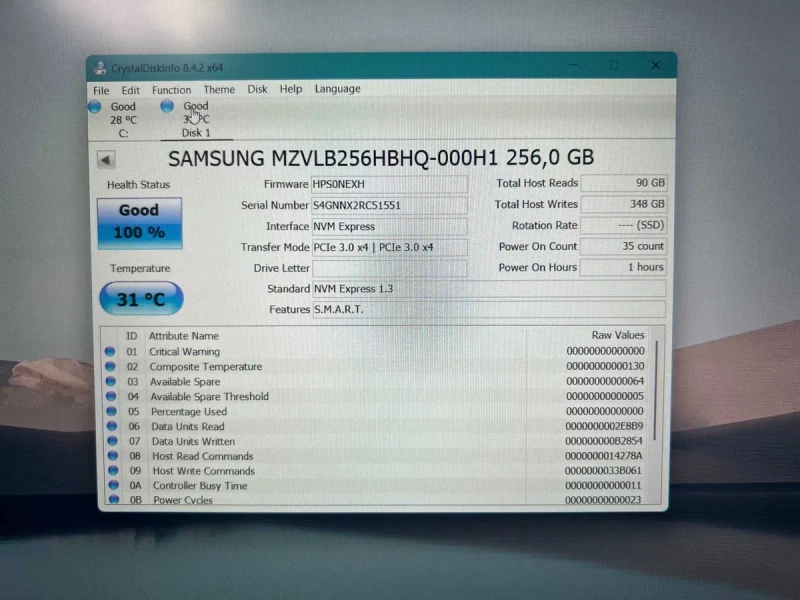Click the Serial Number field
This screenshot has height=600, width=800.
coord(389,205)
